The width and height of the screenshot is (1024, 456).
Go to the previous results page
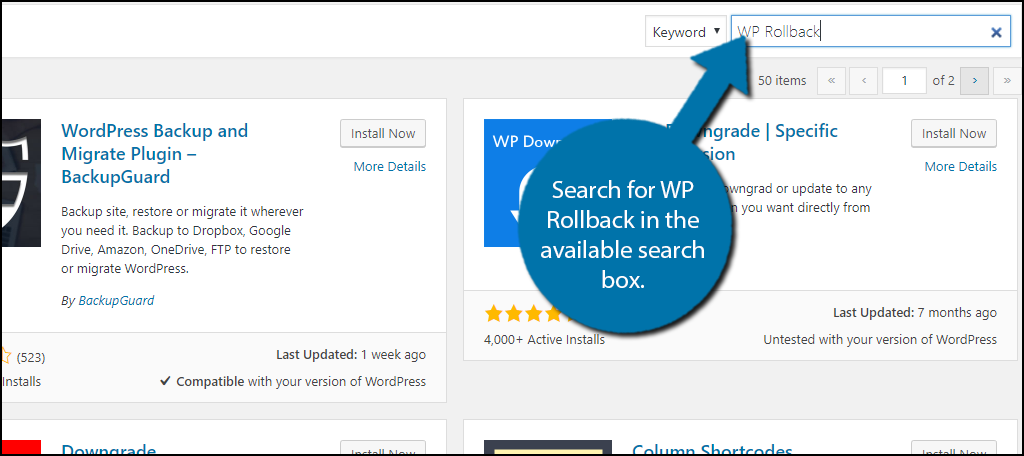point(864,81)
